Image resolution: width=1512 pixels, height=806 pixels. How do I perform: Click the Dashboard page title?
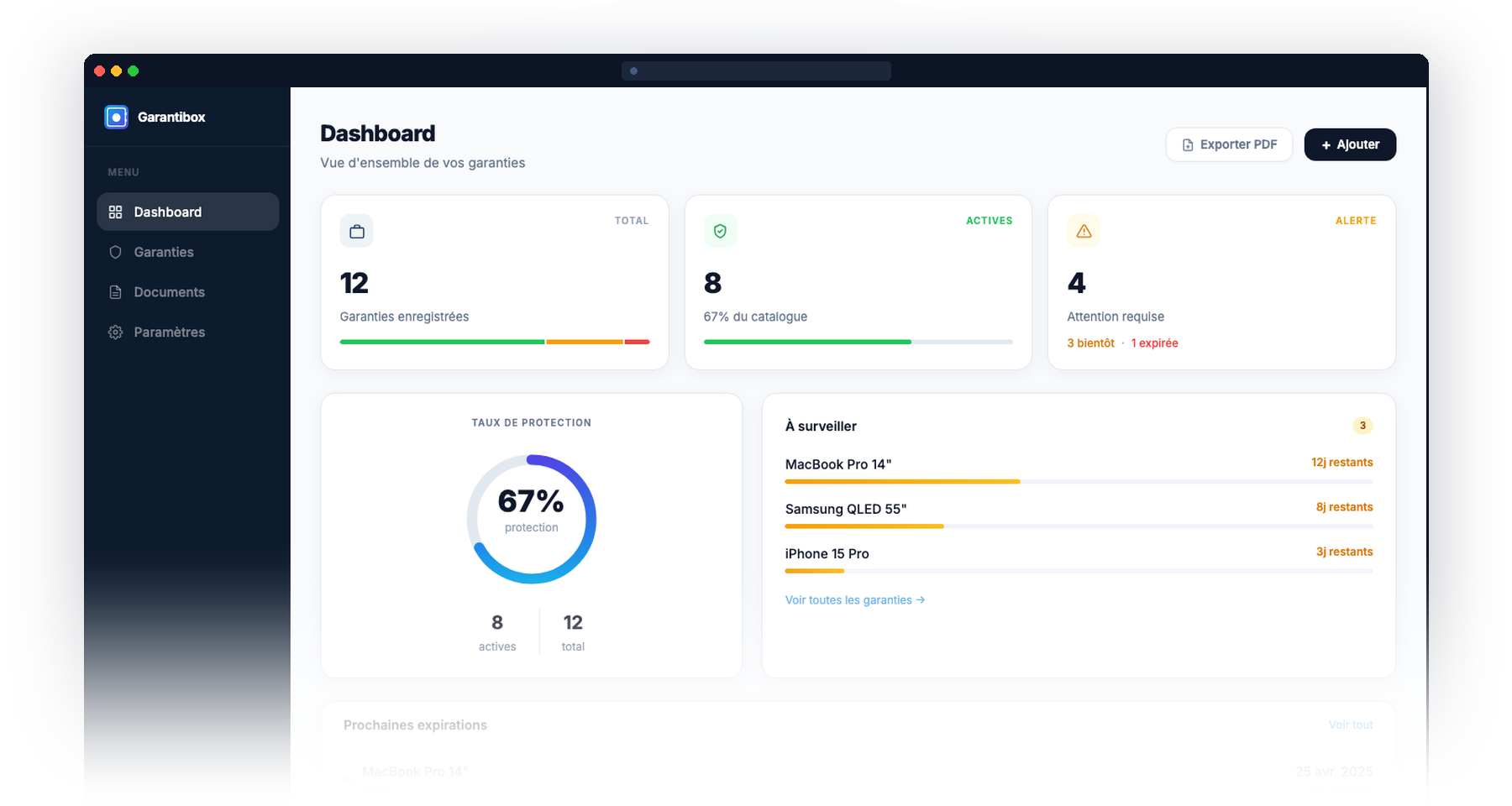click(x=378, y=133)
